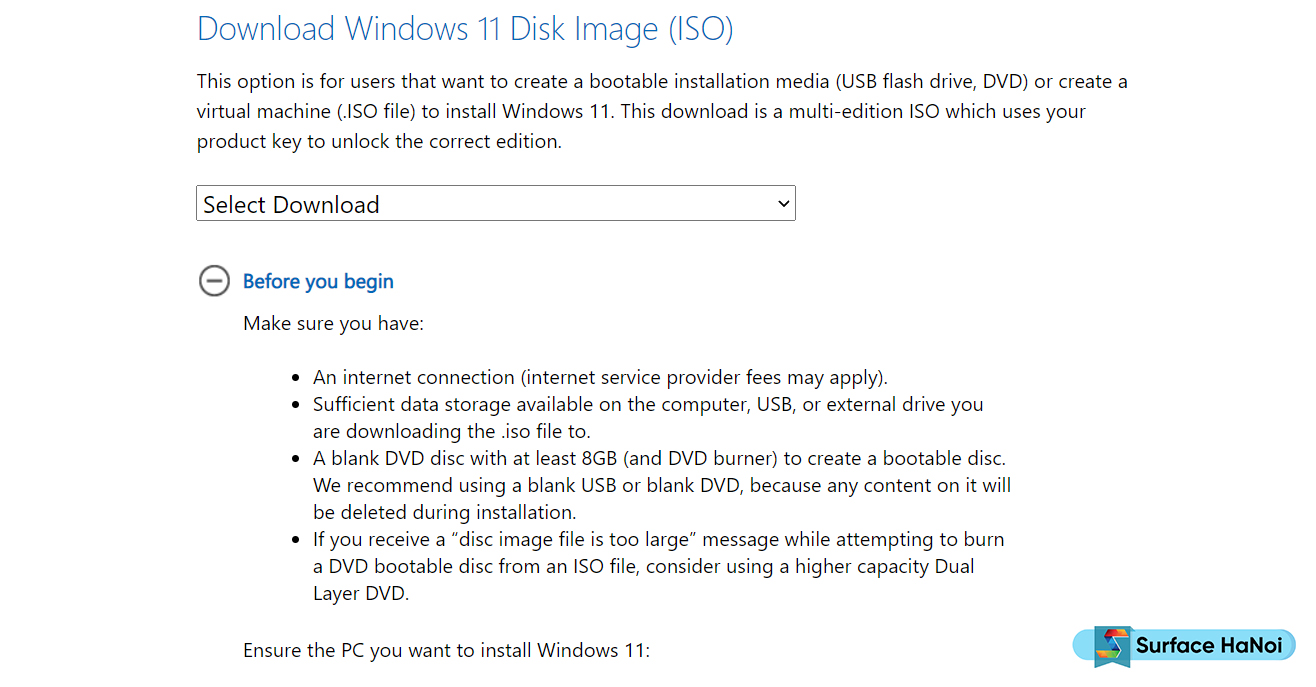Open the Select Download dropdown
The height and width of the screenshot is (687, 1316).
pyautogui.click(x=496, y=203)
